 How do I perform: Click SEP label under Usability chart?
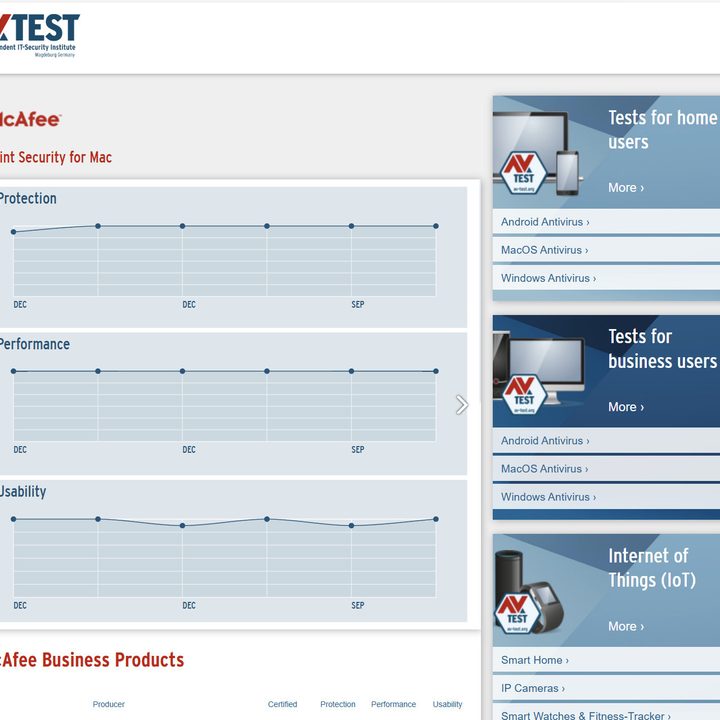coord(358,605)
